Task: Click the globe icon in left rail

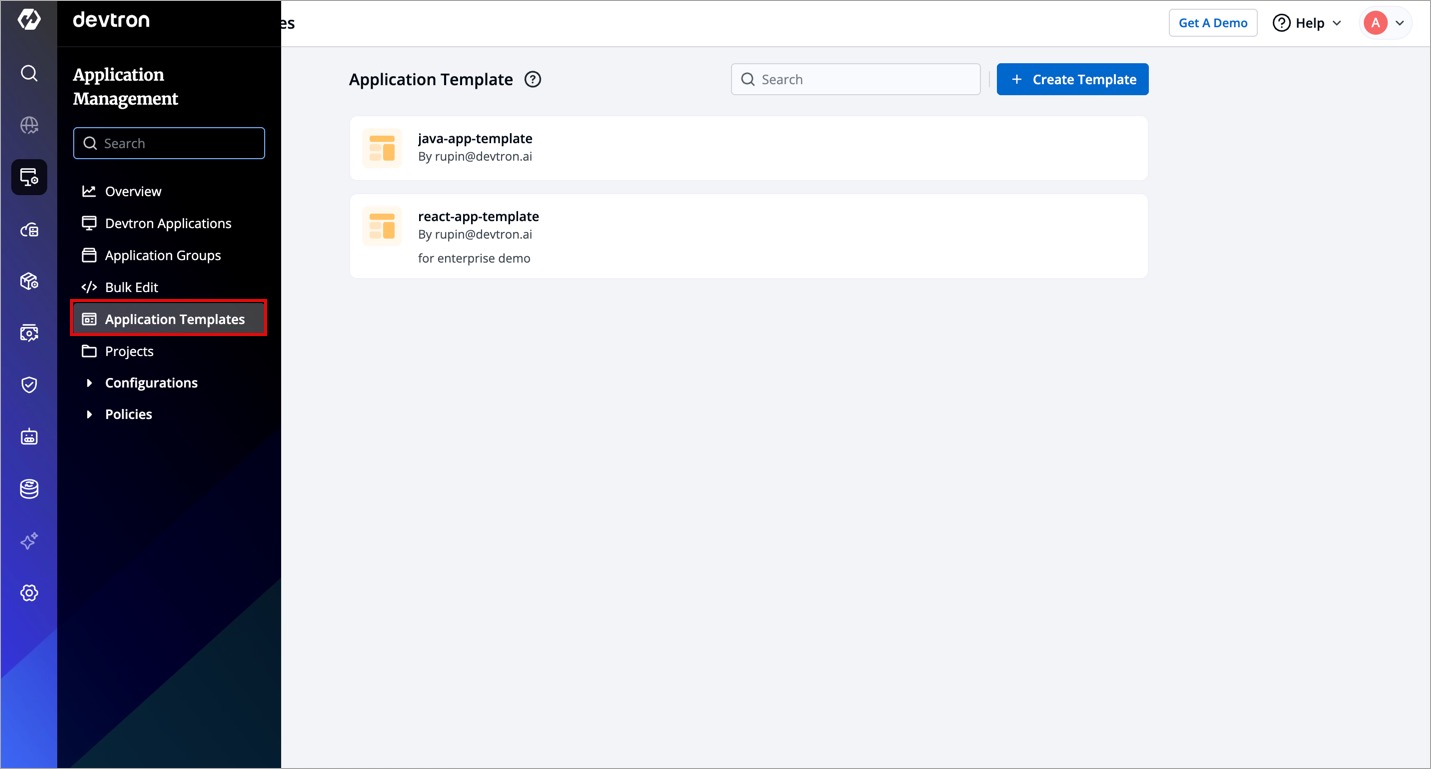Action: coord(29,125)
